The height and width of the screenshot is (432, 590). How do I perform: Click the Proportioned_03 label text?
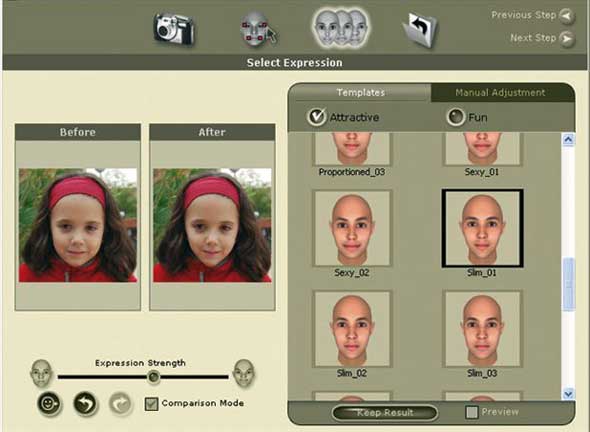(x=352, y=172)
